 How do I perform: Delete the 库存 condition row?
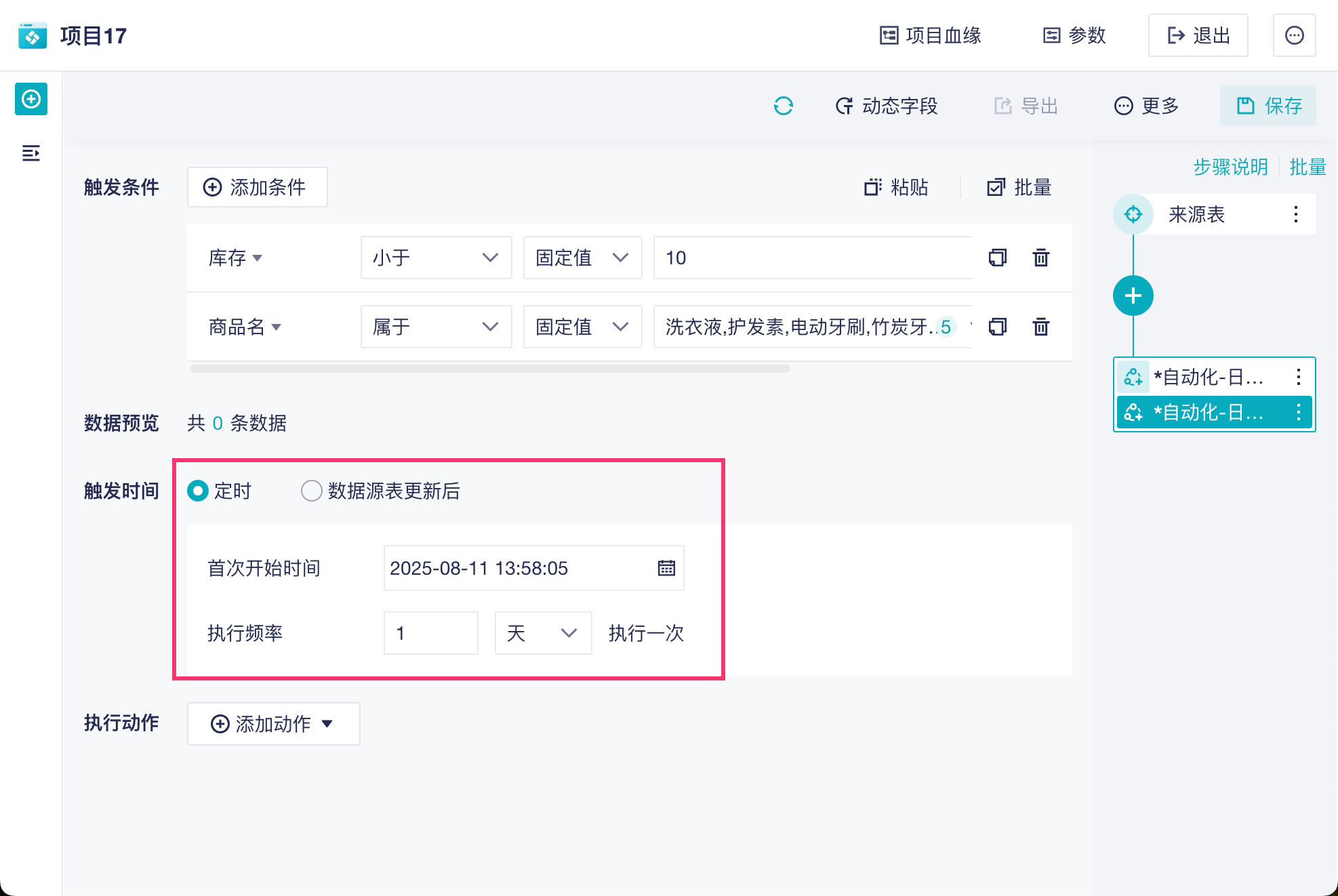(1040, 258)
